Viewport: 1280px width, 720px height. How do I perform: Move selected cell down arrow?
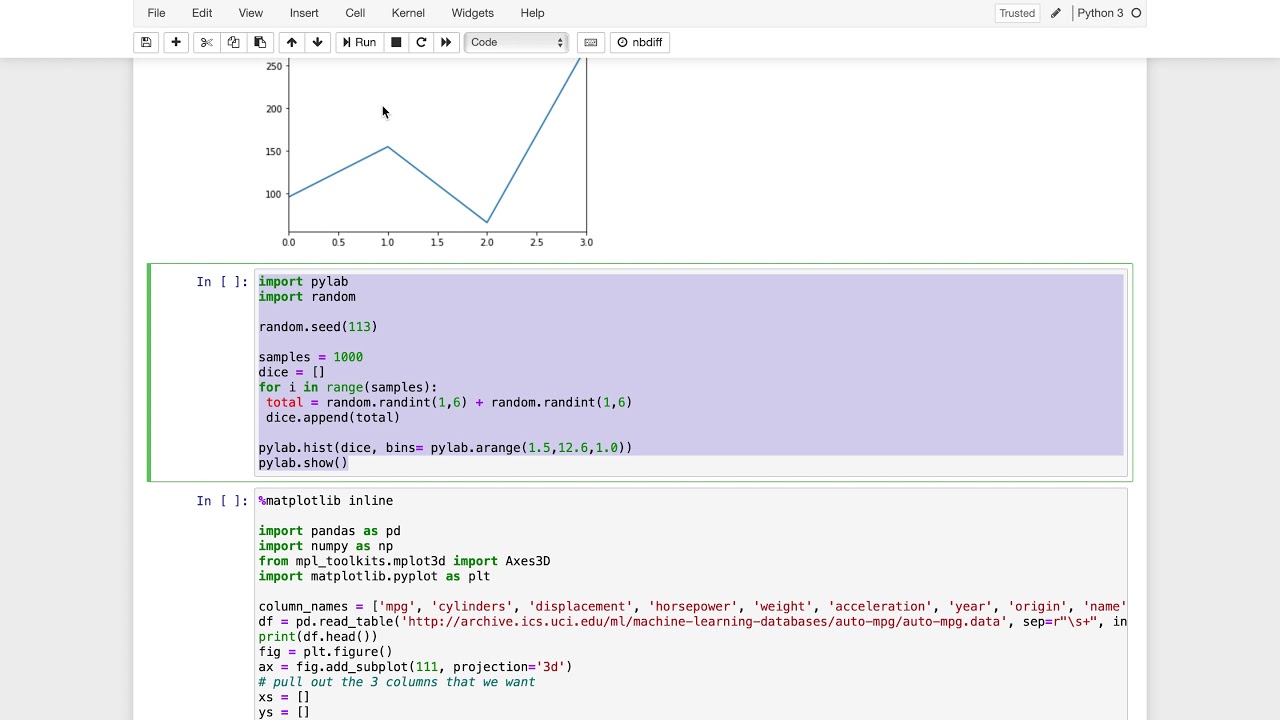317,42
